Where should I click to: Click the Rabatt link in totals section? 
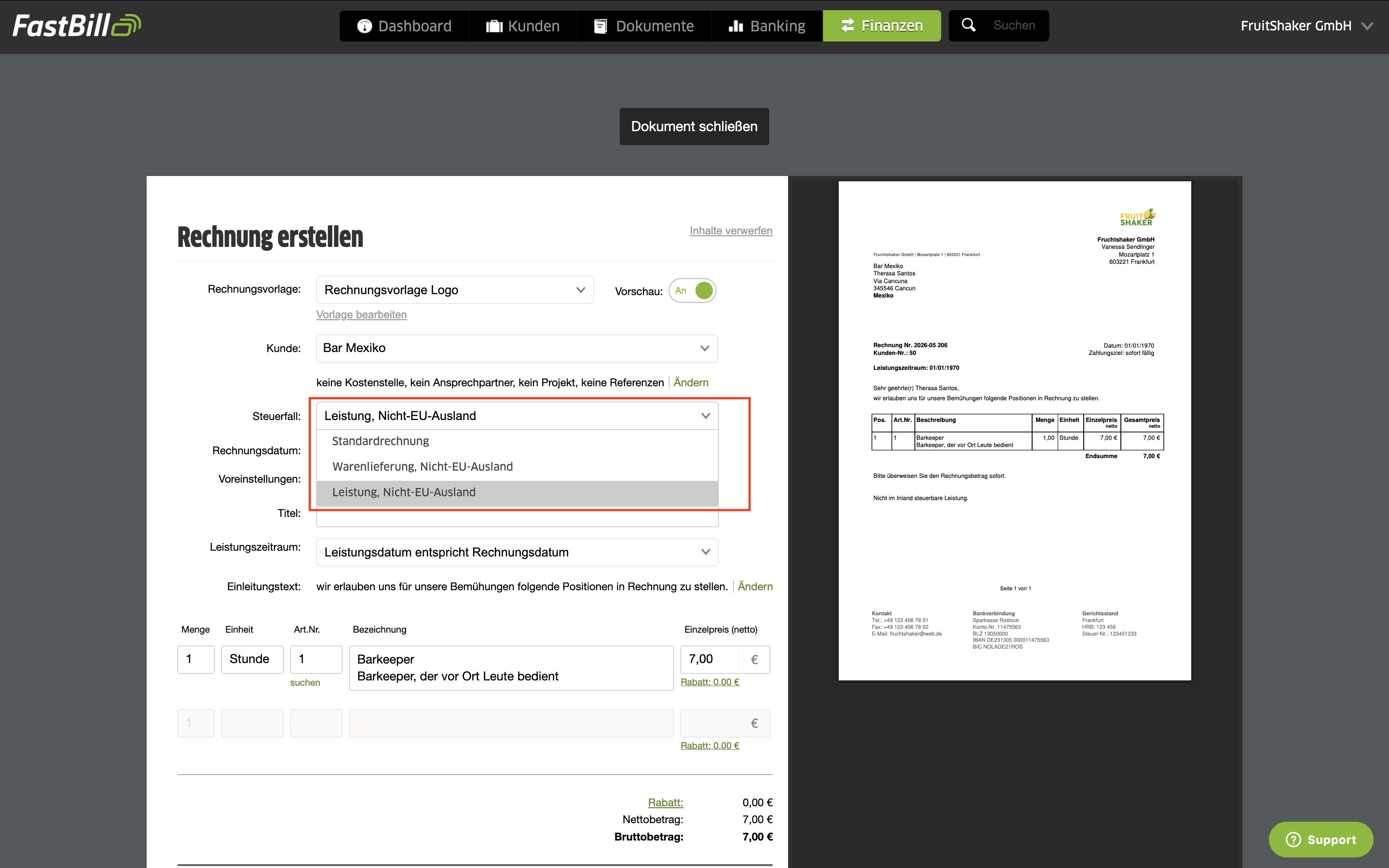click(x=665, y=802)
